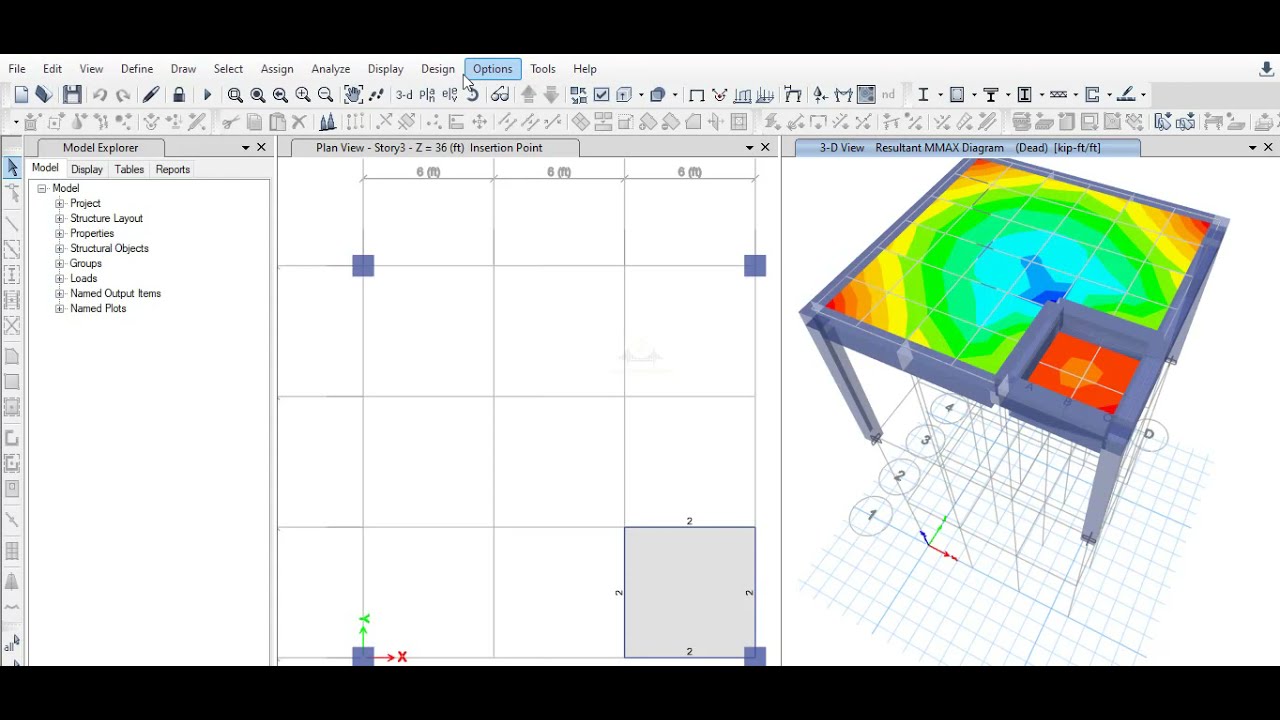Toggle the highlighted shell stress display button

click(x=866, y=95)
